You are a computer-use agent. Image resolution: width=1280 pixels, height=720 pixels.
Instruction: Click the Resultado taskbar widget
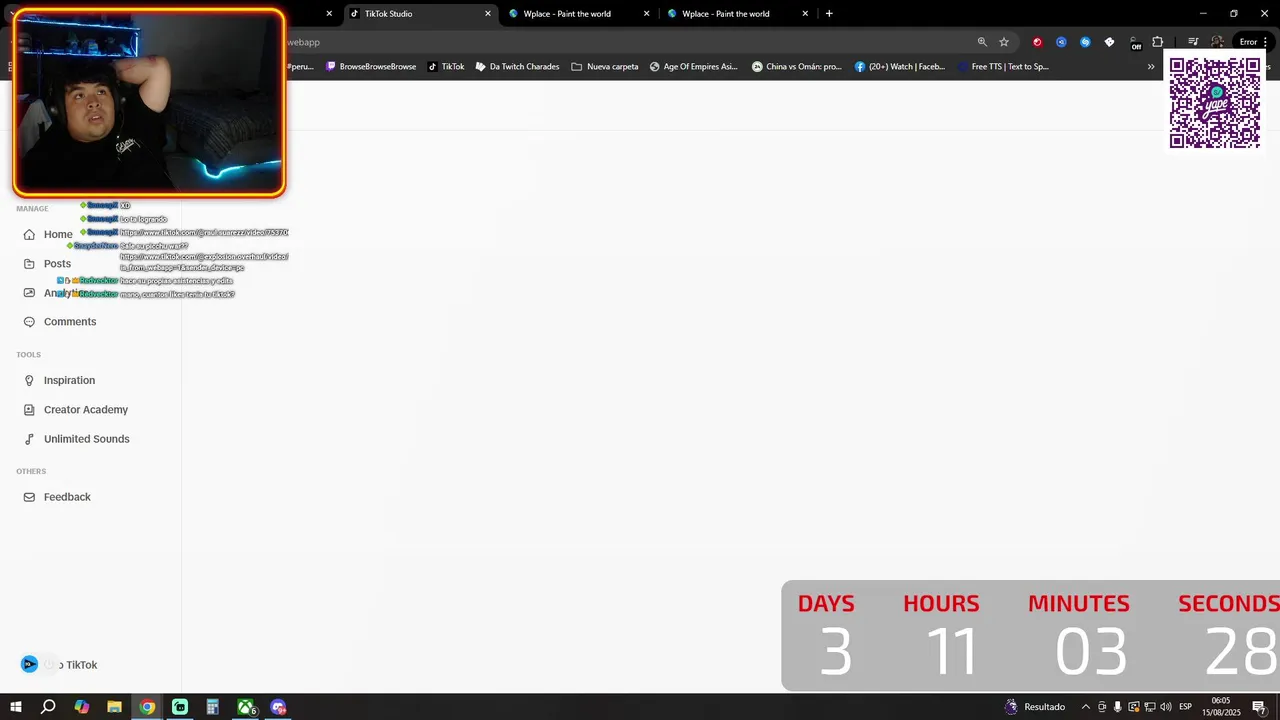(1035, 707)
